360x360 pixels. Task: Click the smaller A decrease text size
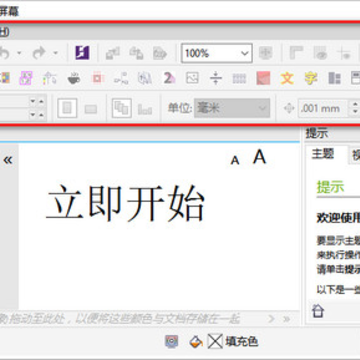235,161
